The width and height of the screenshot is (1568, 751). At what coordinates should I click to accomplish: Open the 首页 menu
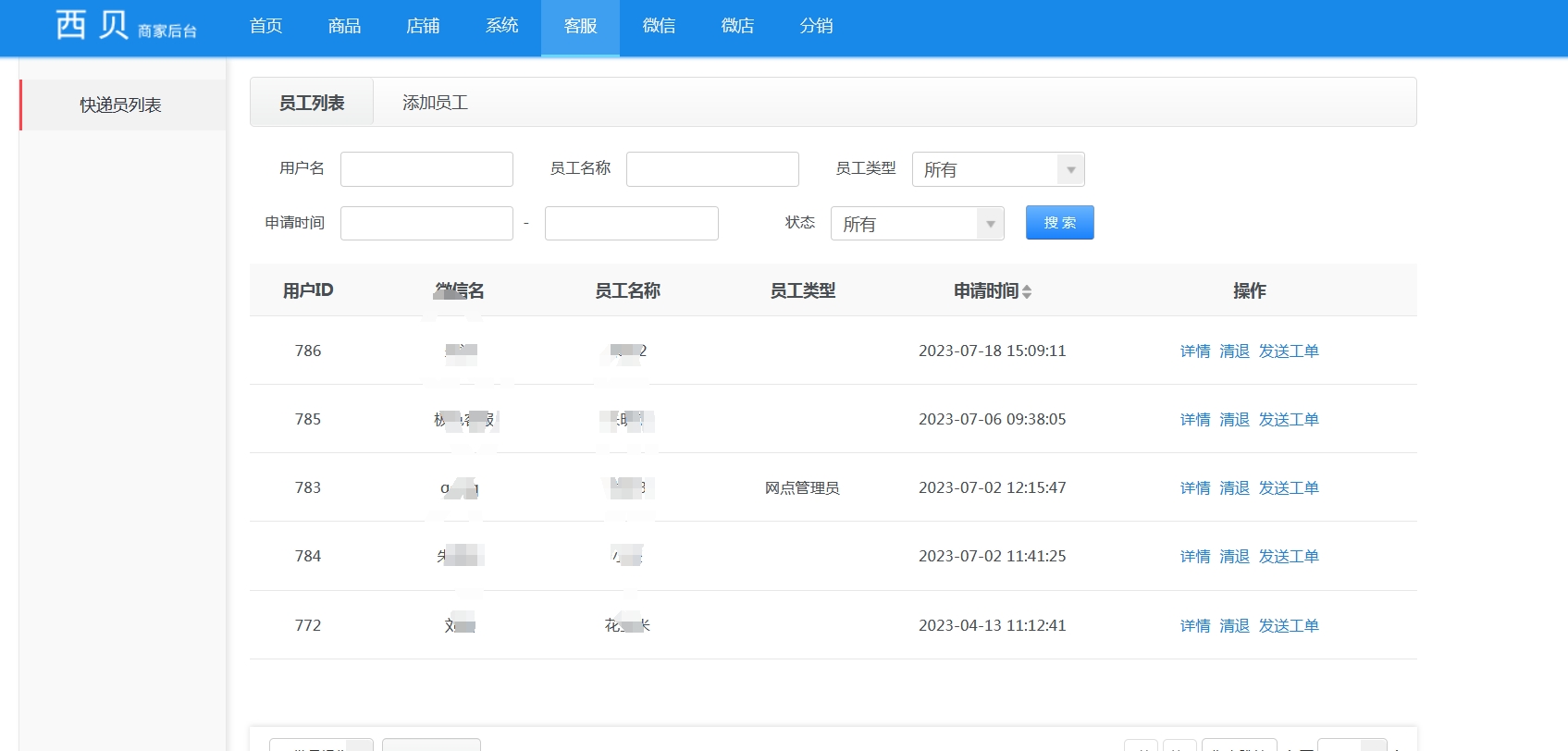coord(266,26)
